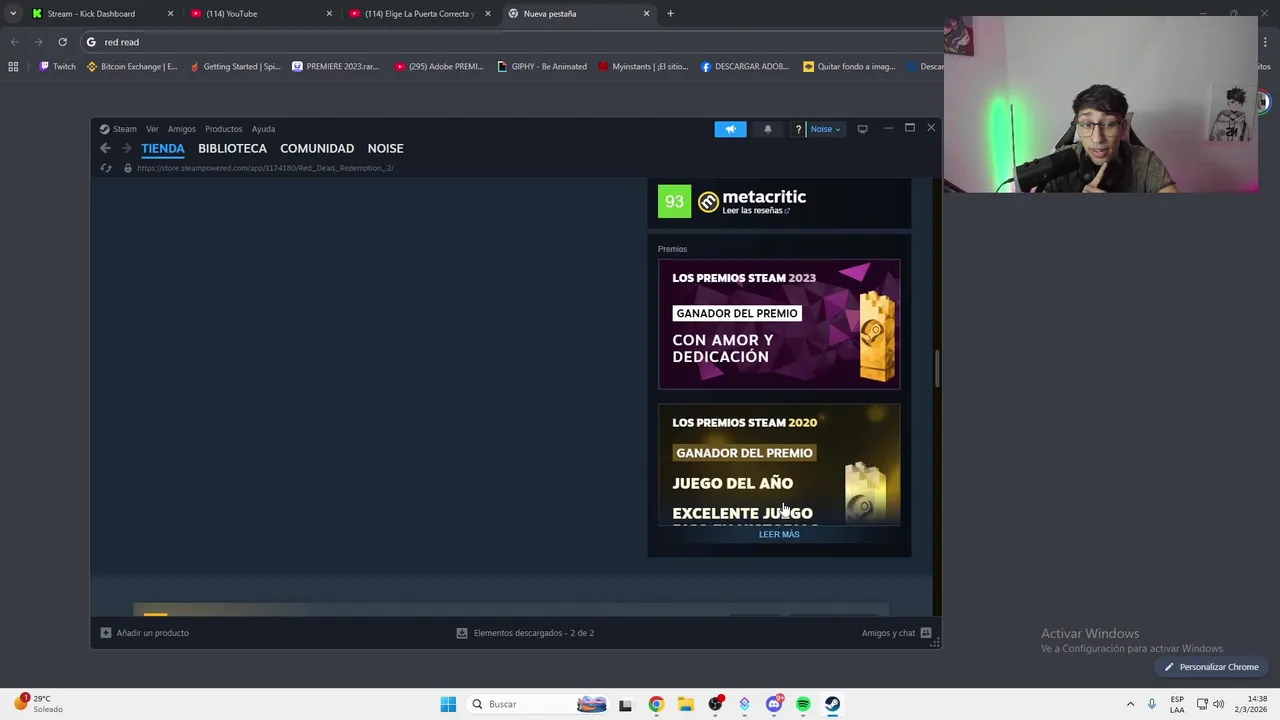Image resolution: width=1280 pixels, height=720 pixels.
Task: Close the Stream - Kick Dashboard tab
Action: tap(170, 14)
